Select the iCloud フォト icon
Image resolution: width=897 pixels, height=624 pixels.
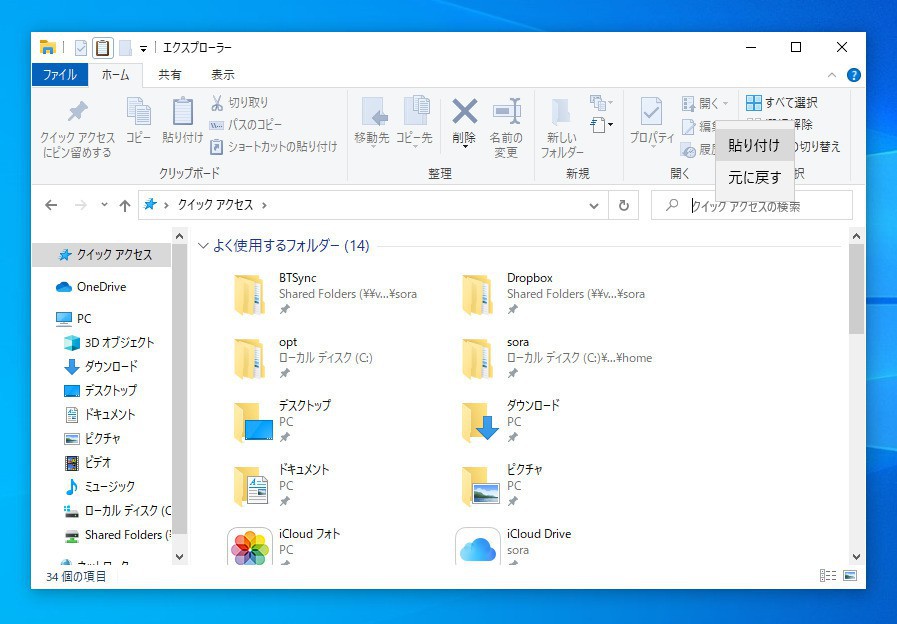[x=249, y=547]
